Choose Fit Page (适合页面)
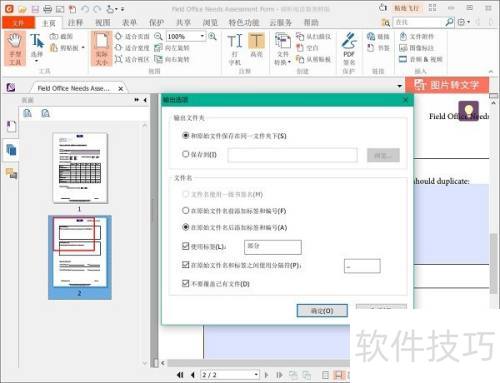500x383 pixels. coord(132,36)
